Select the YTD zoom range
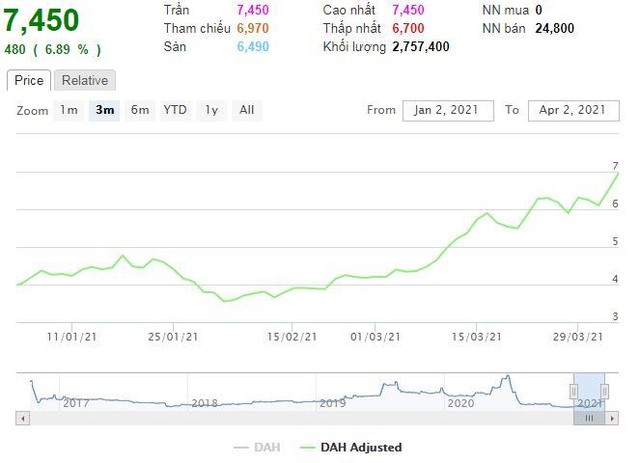 pos(175,110)
